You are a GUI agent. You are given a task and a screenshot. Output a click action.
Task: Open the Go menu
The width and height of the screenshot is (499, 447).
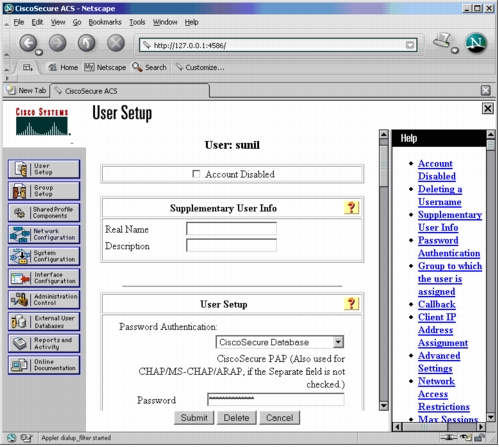(x=77, y=22)
